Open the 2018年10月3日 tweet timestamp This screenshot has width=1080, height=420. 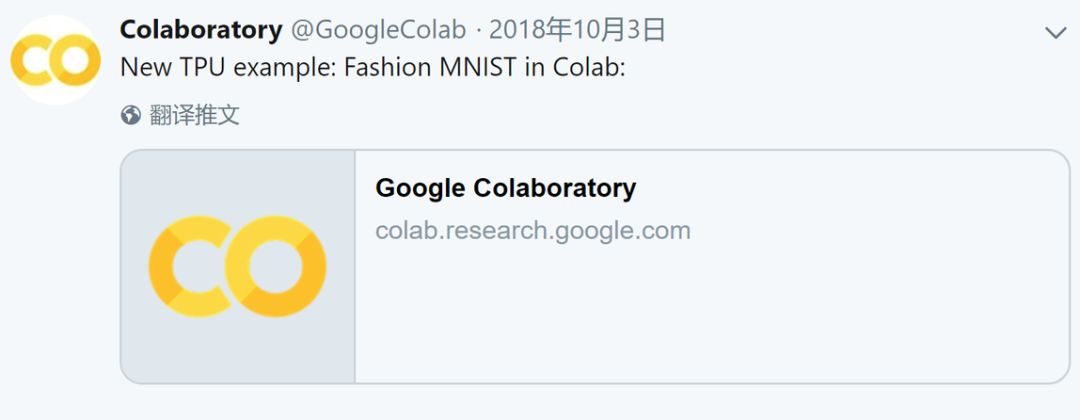(577, 31)
